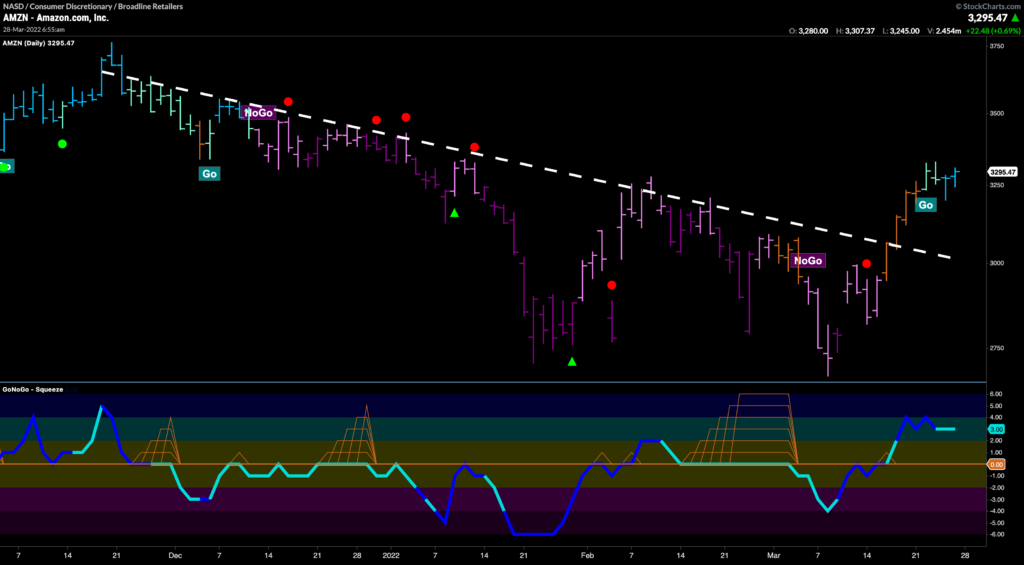1024x565 pixels.
Task: Select the Go label in early December
Action: (x=209, y=173)
